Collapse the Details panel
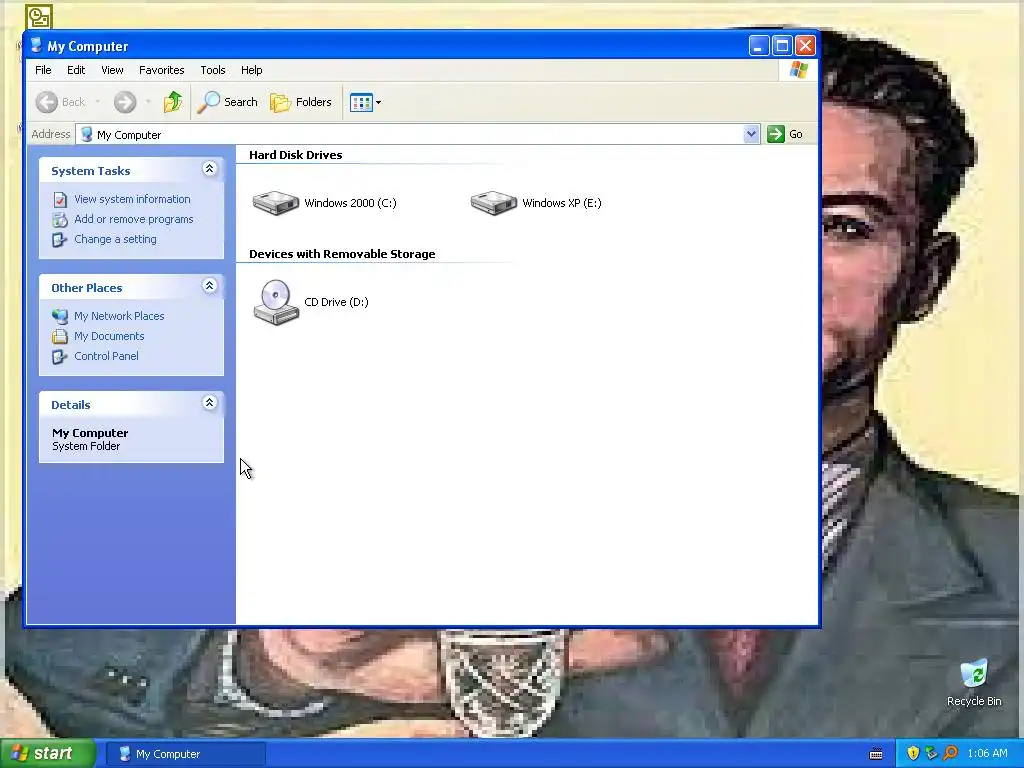Screen dimensions: 1024x768 point(210,403)
